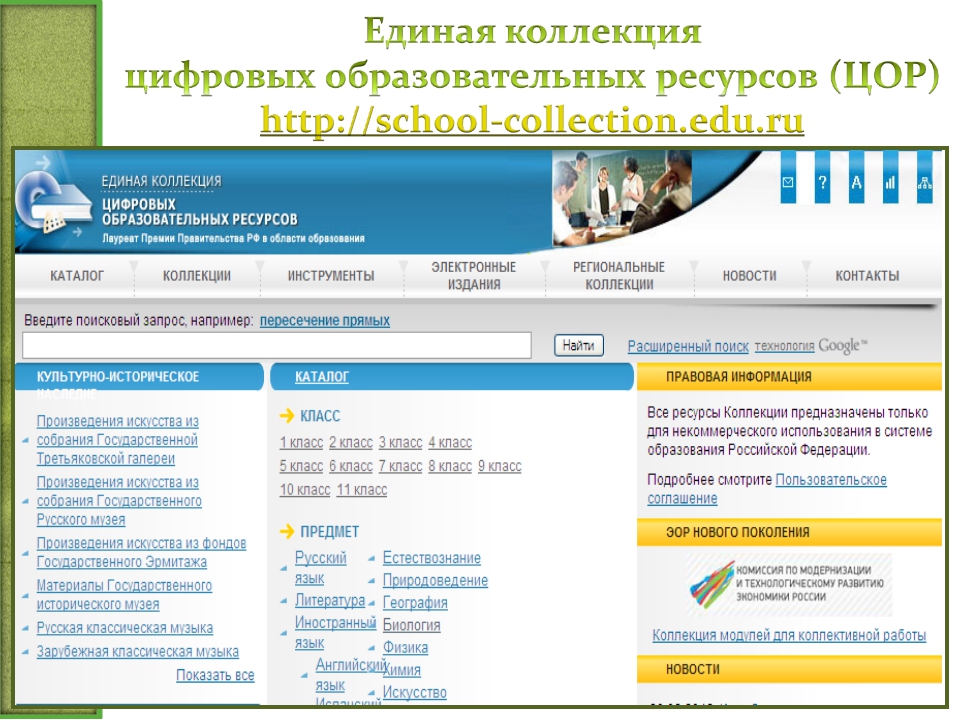Screen dimensions: 960x720
Task: Click КУЛЬТУРНО-ИСТОРИЧЕСКОЕ НАСЛЕДИЕ panel header
Action: 140,377
